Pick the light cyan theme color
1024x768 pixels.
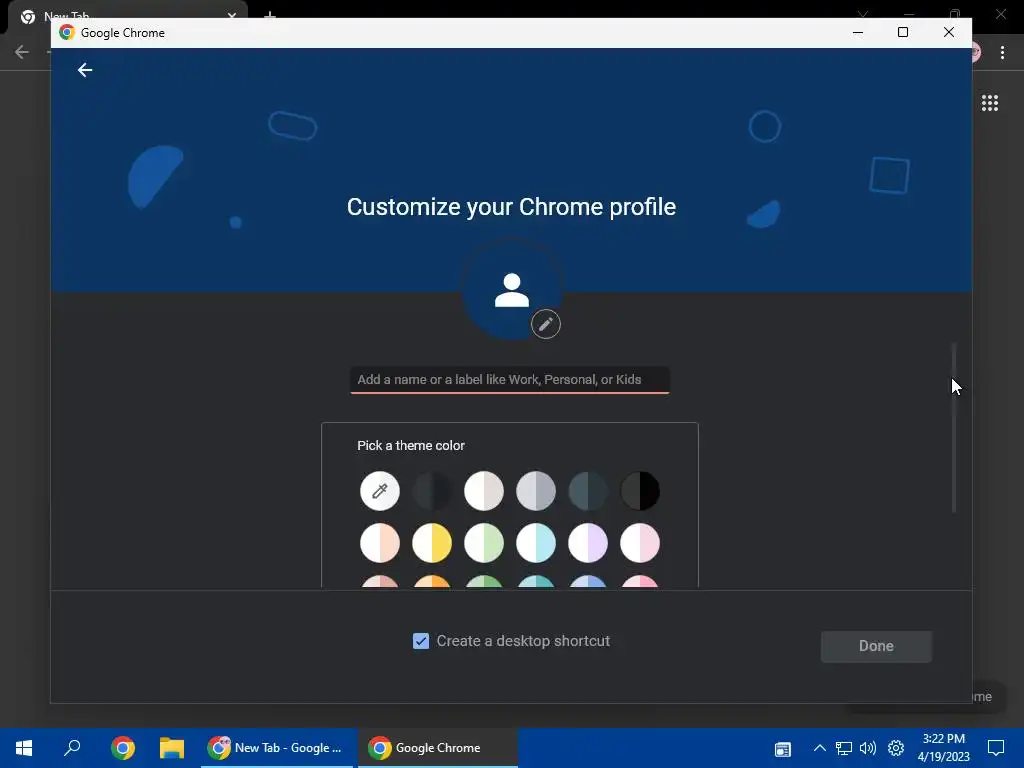pos(536,543)
